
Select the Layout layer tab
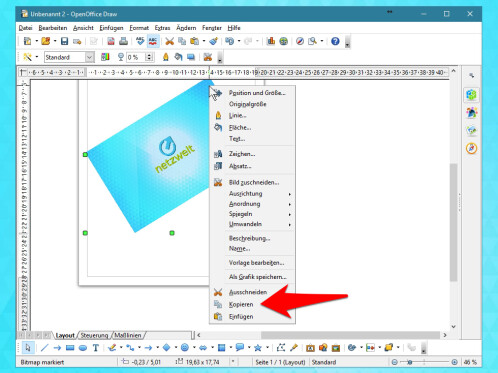pos(65,335)
